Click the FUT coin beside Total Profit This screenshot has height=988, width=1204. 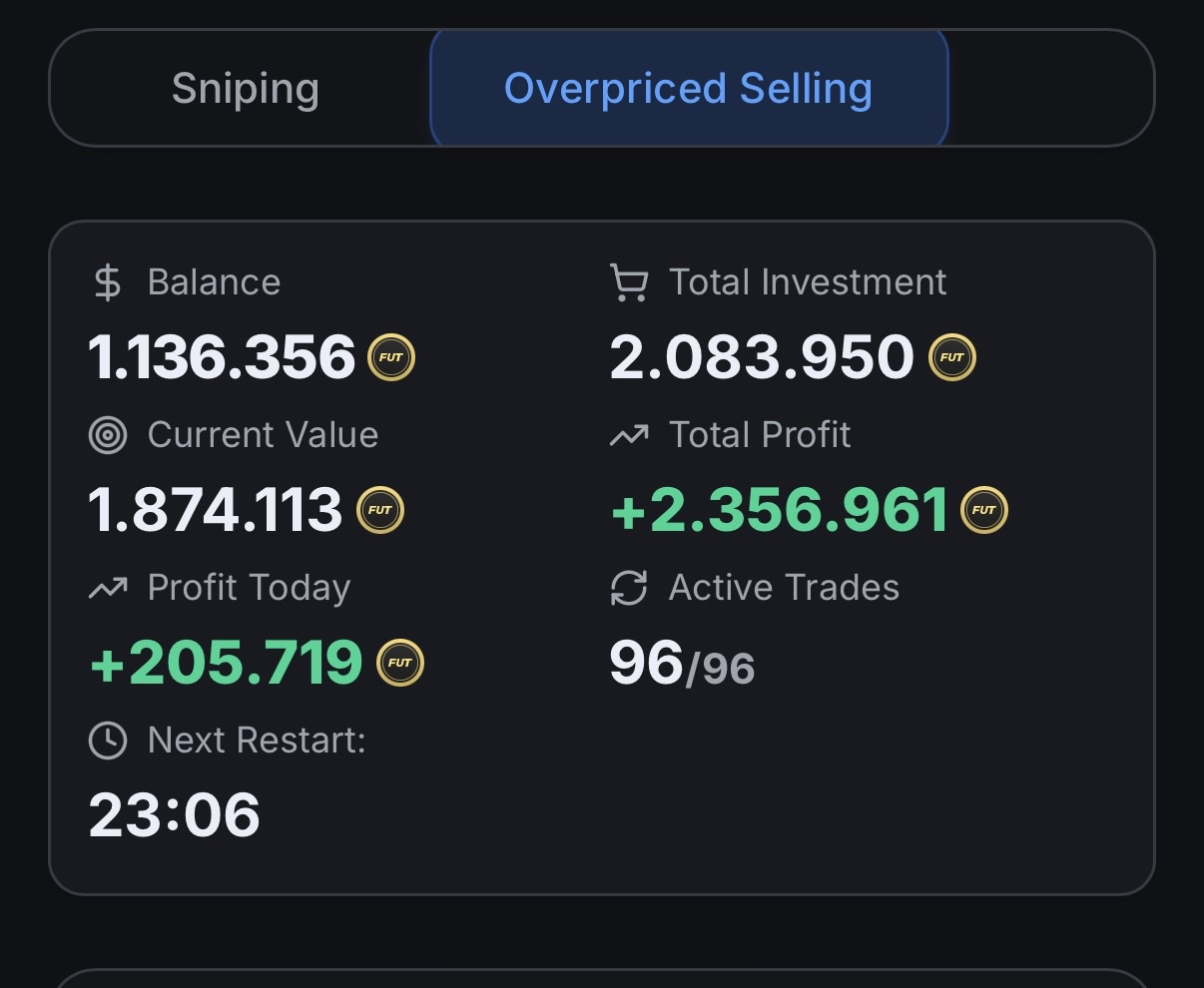pos(984,510)
